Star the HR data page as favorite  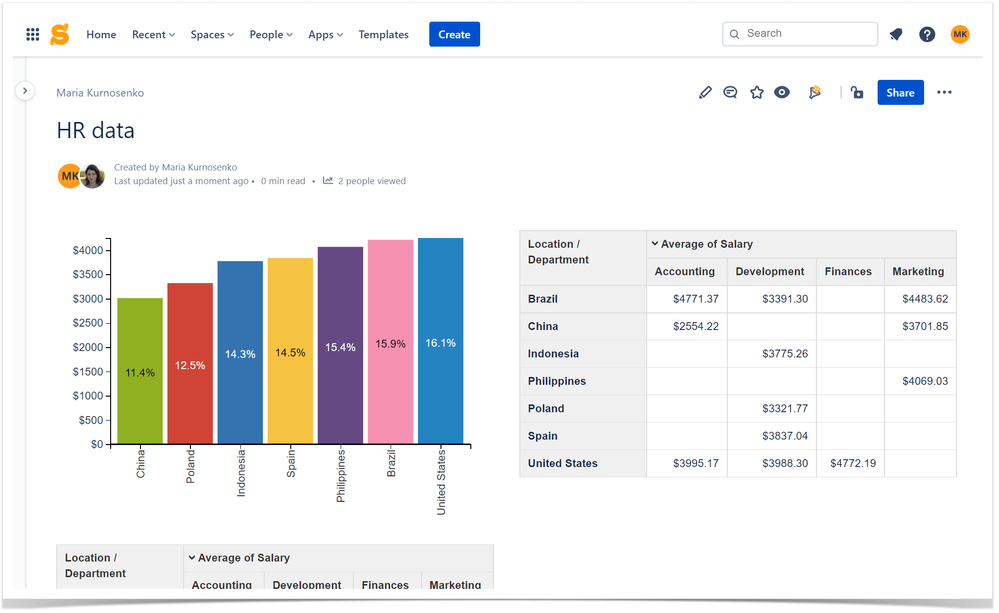click(756, 91)
